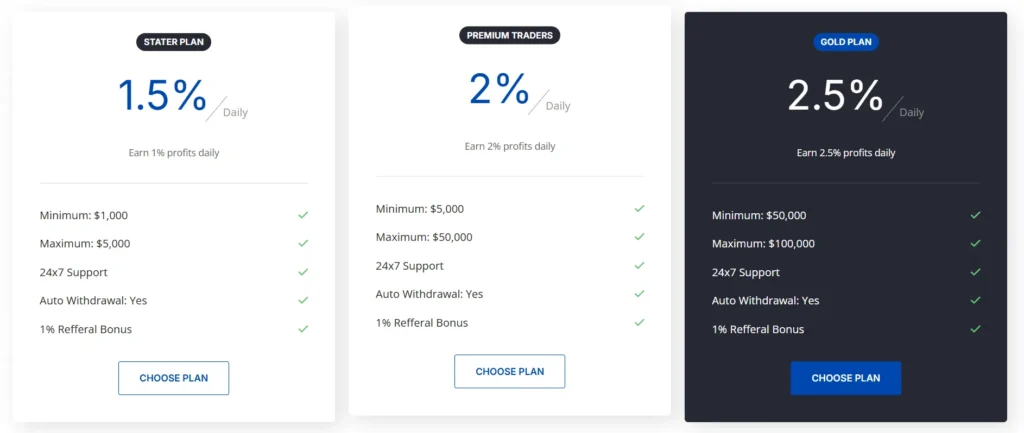Image resolution: width=1024 pixels, height=433 pixels.
Task: Click checkmark next to Stater 24x7 Support
Action: pyautogui.click(x=303, y=272)
